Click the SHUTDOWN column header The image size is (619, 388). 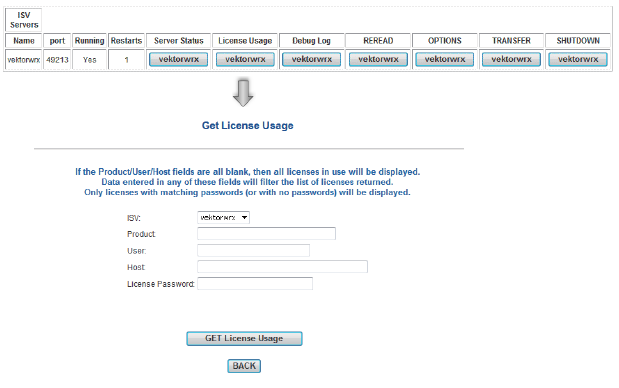click(x=578, y=41)
